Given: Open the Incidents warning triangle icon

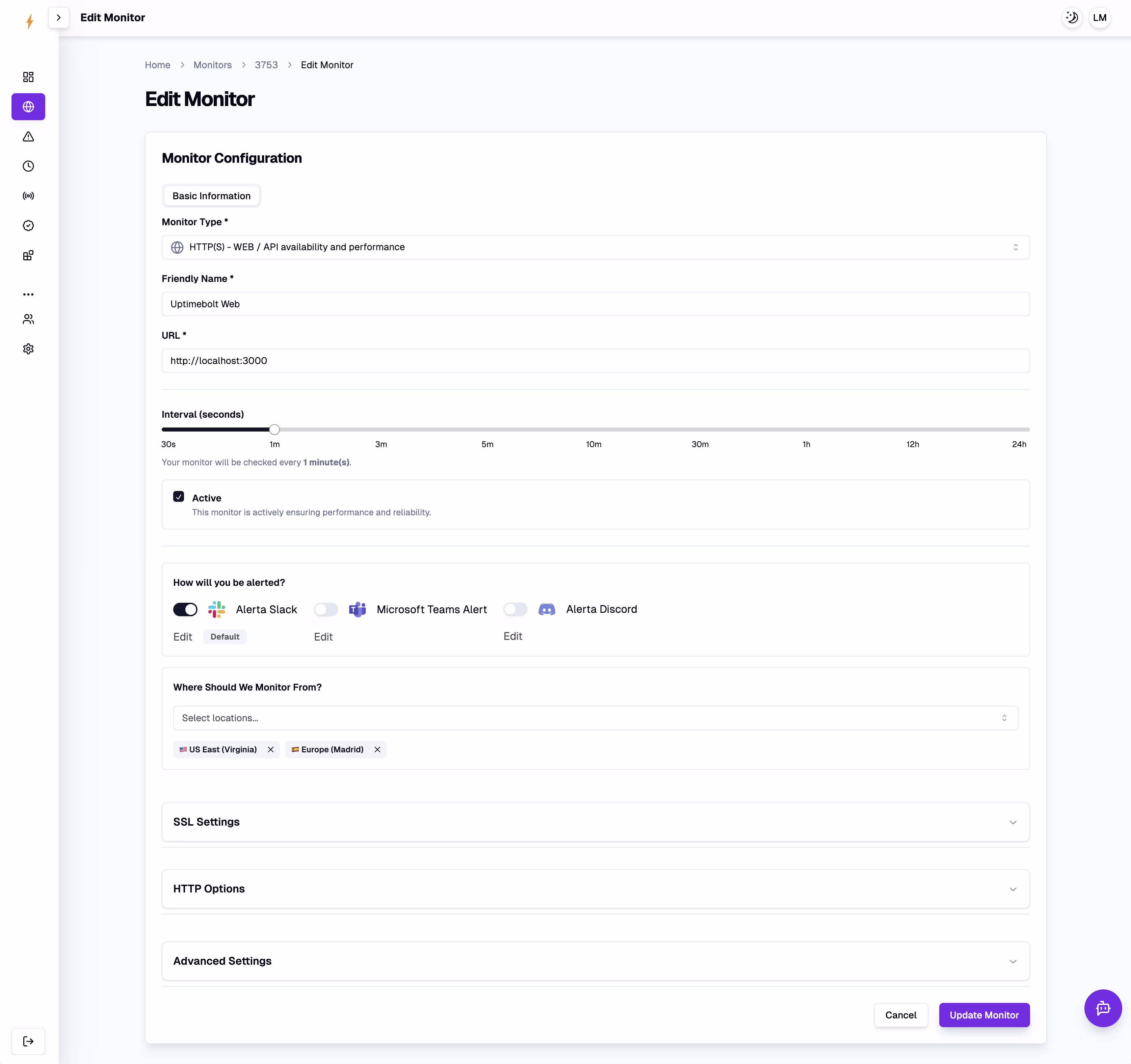Looking at the screenshot, I should pyautogui.click(x=28, y=136).
